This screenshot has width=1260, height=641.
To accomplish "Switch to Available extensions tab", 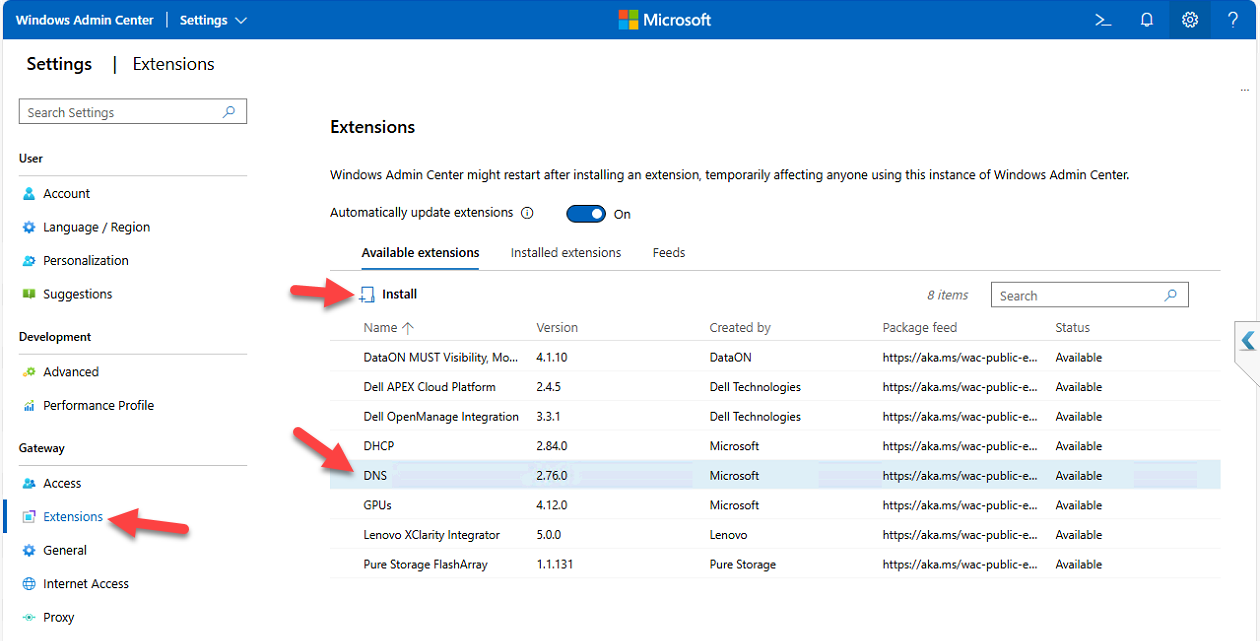I will pos(420,253).
